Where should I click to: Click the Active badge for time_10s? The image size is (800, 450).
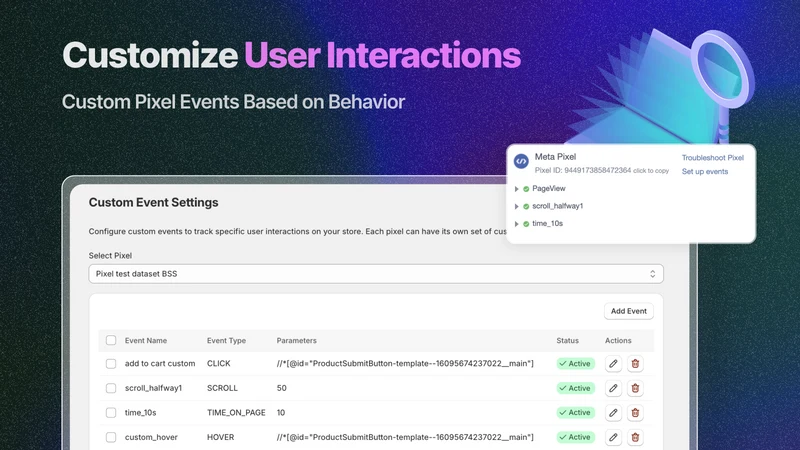point(576,413)
